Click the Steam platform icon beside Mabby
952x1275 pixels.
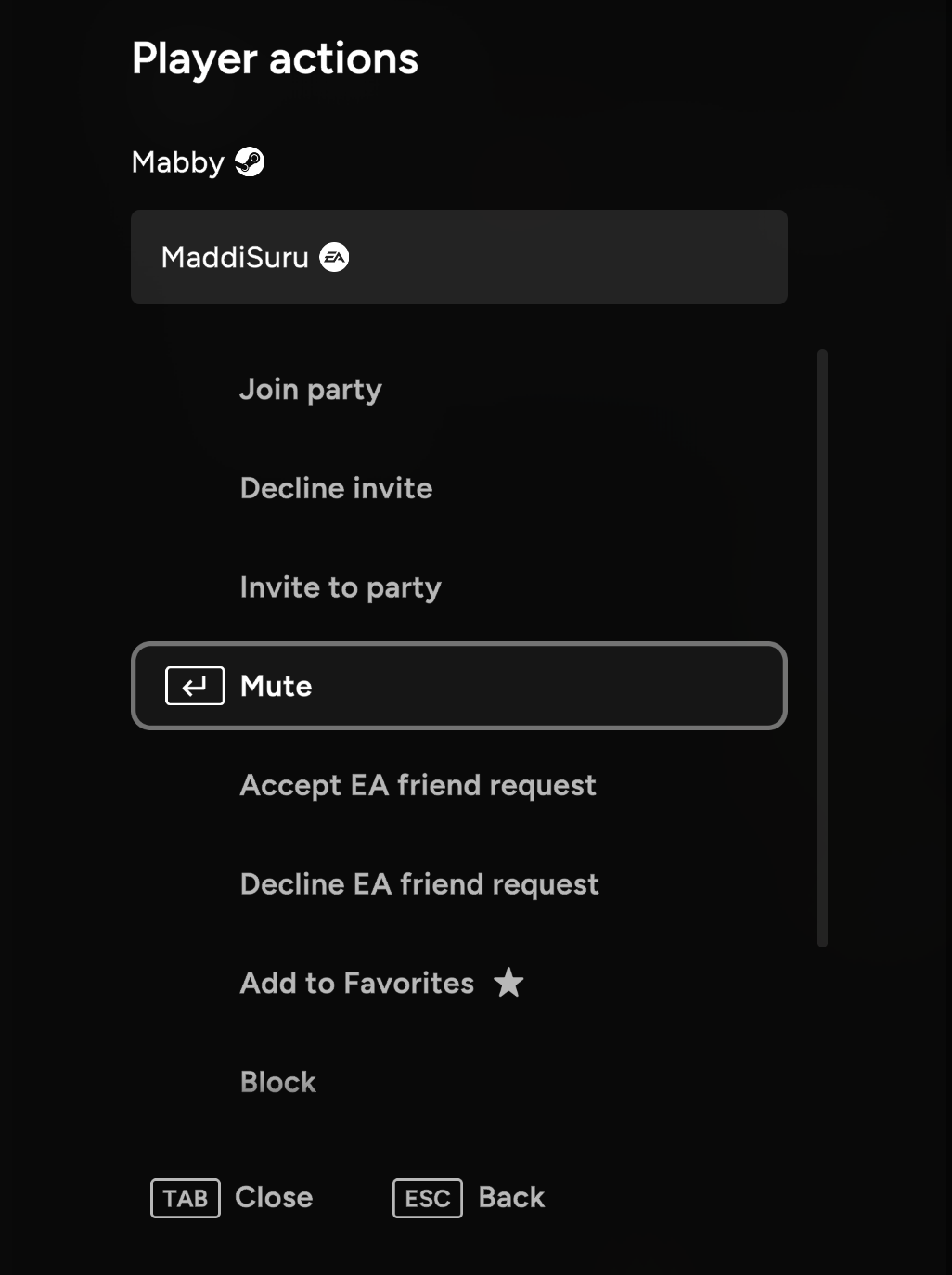(250, 162)
